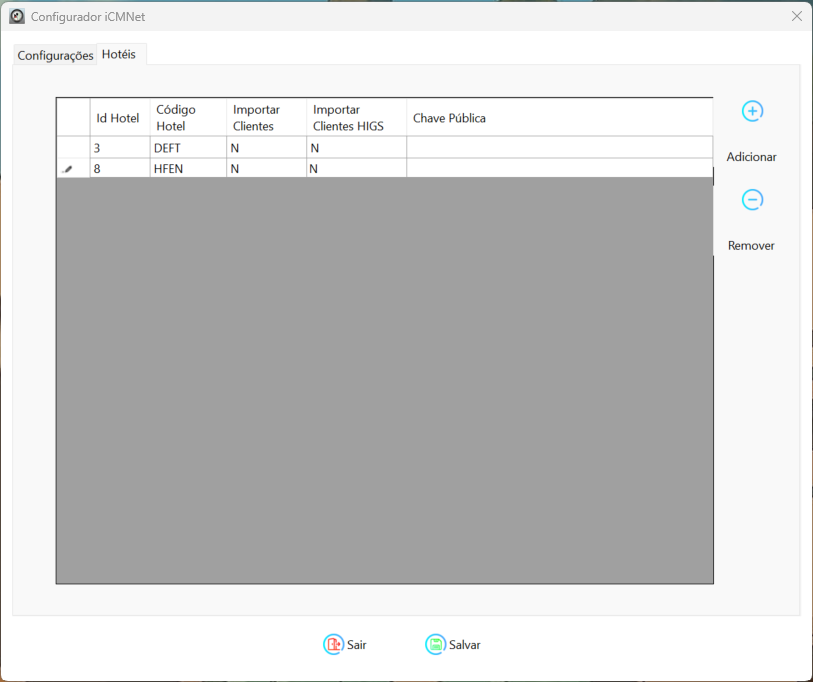This screenshot has width=813, height=682.
Task: Click Importar Clientes cell in DEFT row
Action: (267, 148)
